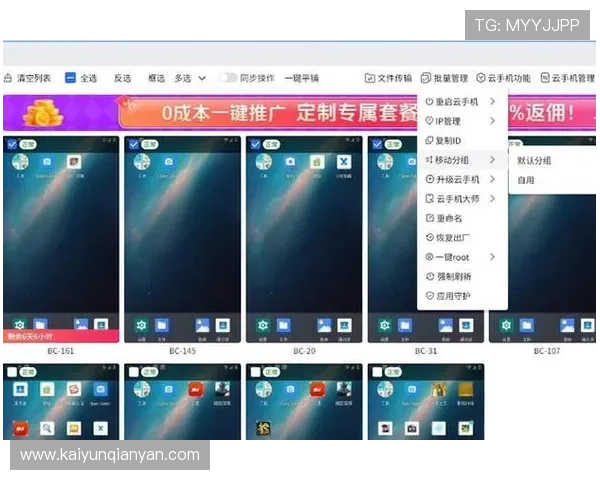Screen dimensions: 600x480
Task: Choose 应用守护 from the menu
Action: [462, 296]
